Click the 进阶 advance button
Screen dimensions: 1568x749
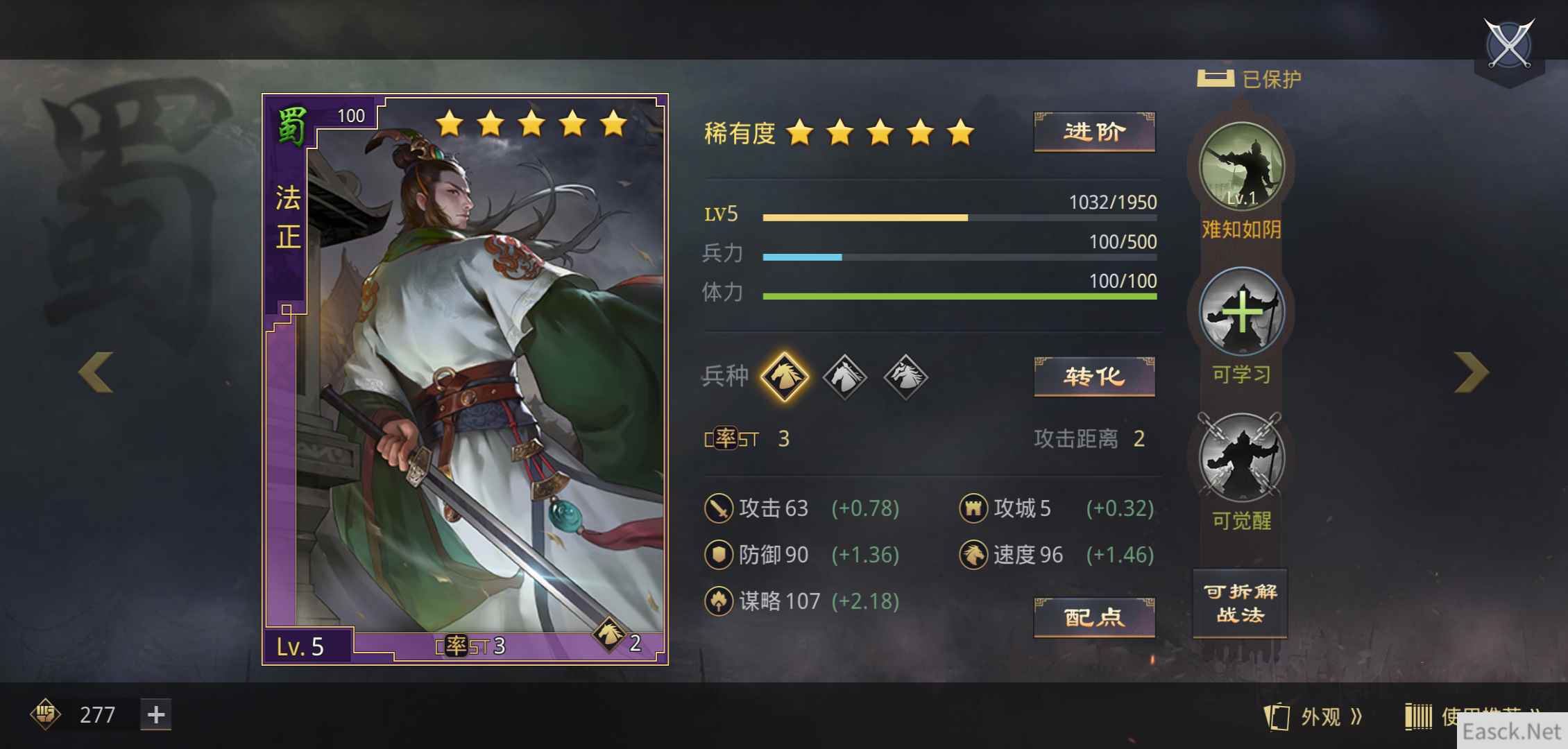(1094, 132)
